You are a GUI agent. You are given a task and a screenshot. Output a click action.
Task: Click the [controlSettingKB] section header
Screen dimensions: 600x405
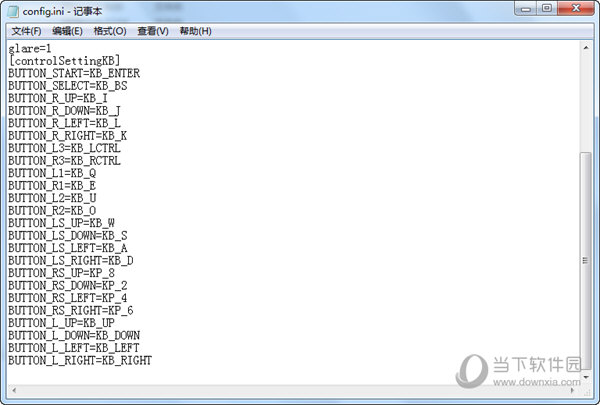click(x=64, y=60)
